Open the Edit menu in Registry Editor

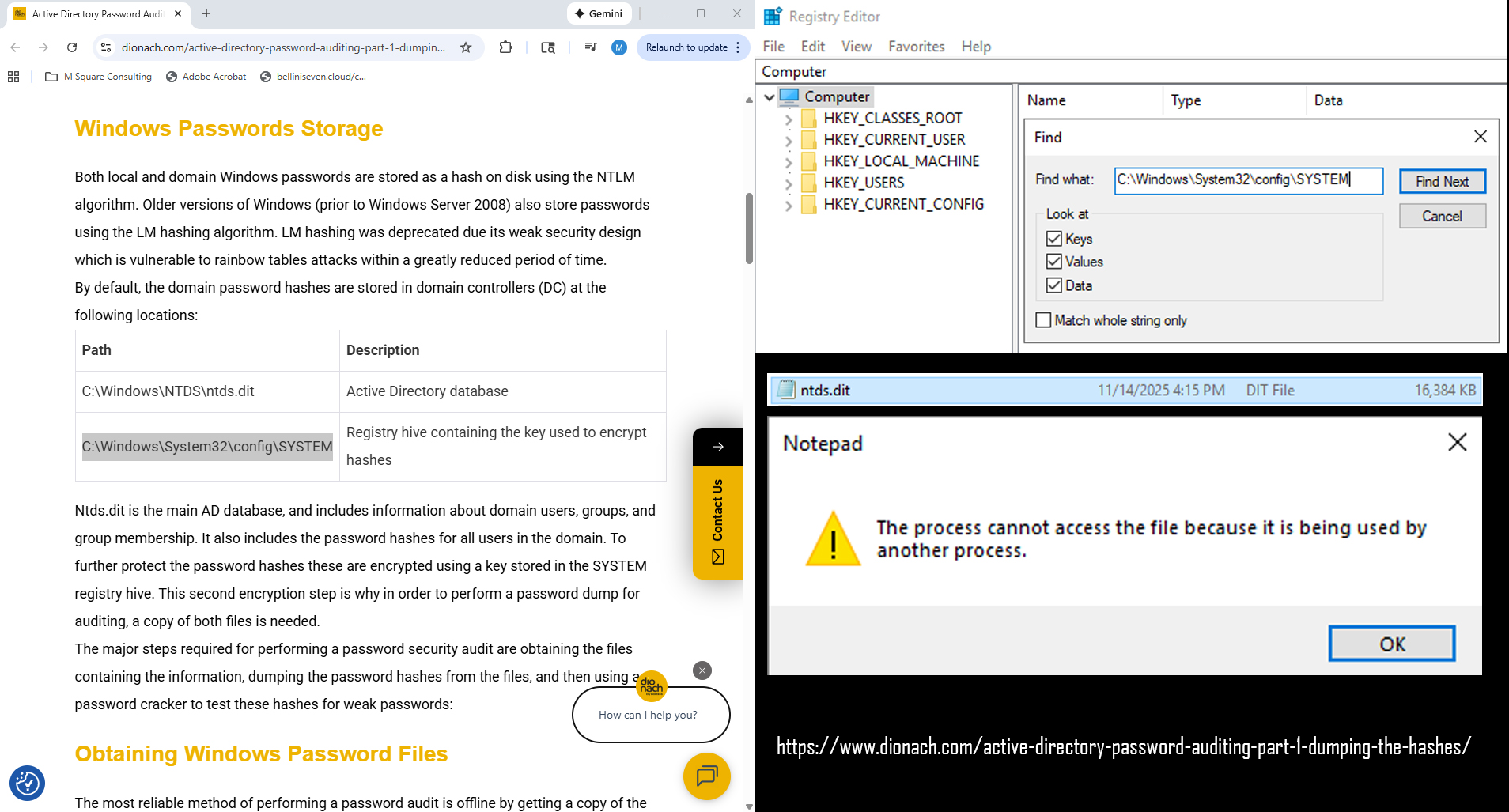(x=812, y=47)
